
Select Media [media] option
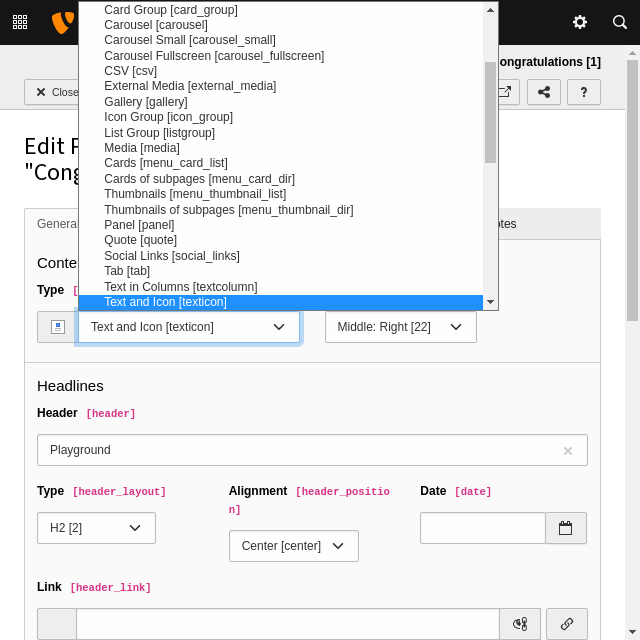[281, 148]
